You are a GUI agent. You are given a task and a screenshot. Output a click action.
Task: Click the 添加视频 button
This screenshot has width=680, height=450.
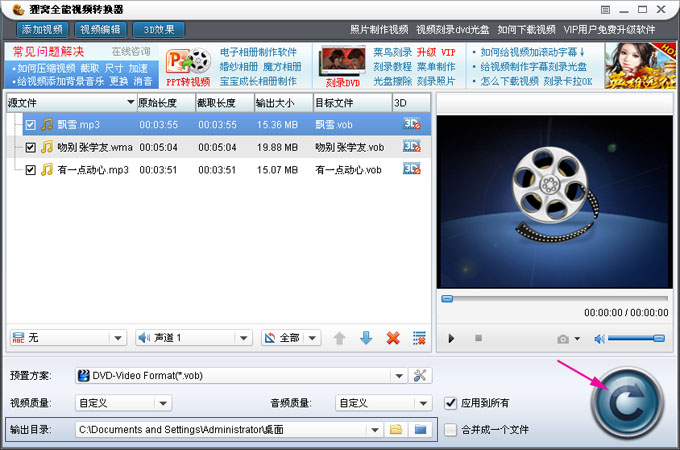pyautogui.click(x=42, y=29)
